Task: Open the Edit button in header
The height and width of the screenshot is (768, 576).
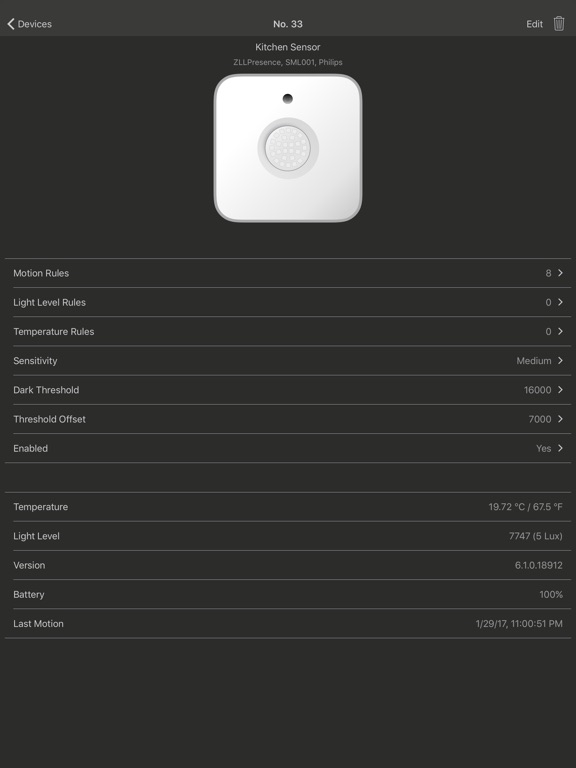Action: [534, 24]
